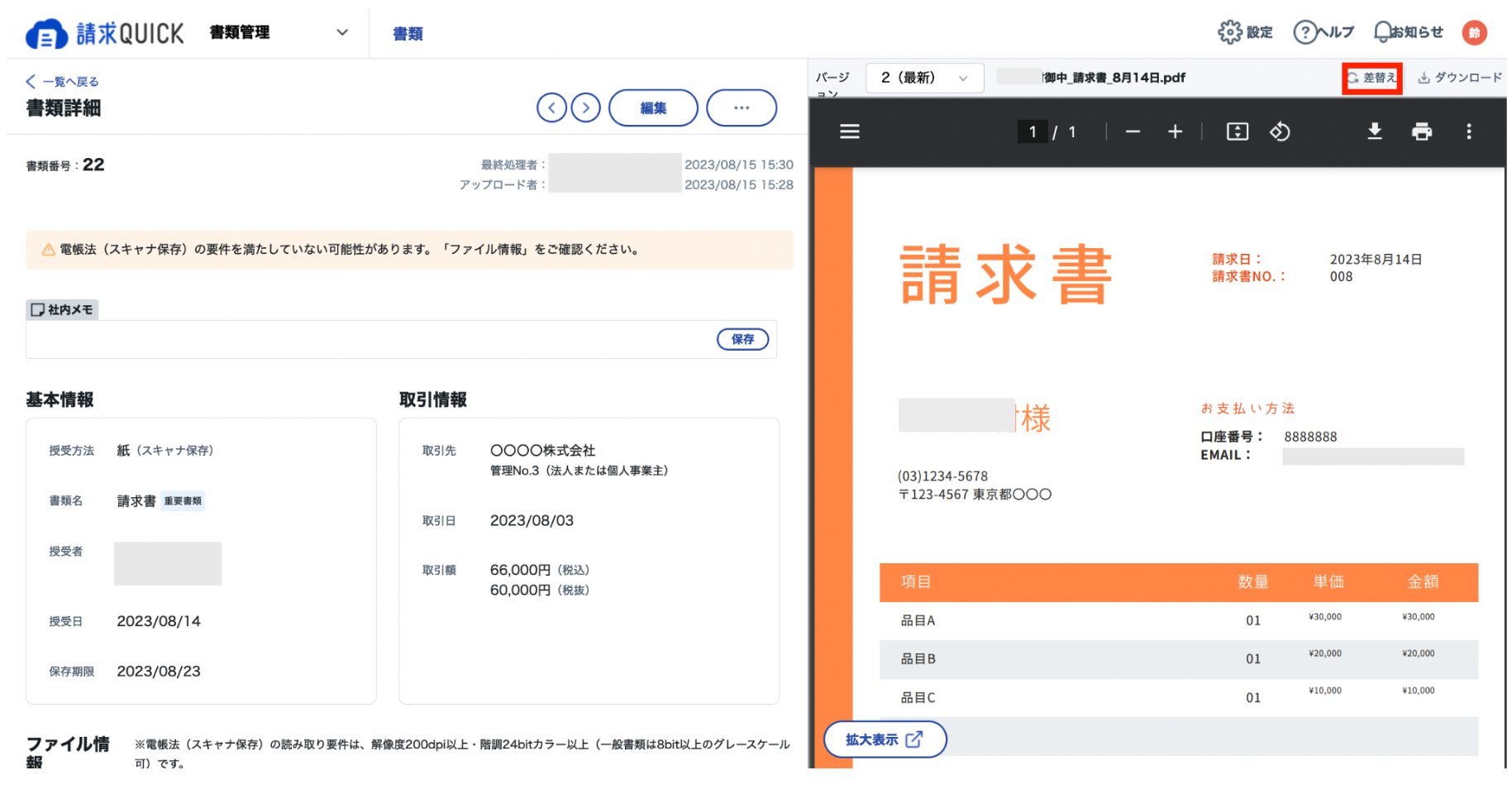Click the PDF filename 請求書_8月14日.pdf
The width and height of the screenshot is (1512, 794).
[x=1114, y=78]
